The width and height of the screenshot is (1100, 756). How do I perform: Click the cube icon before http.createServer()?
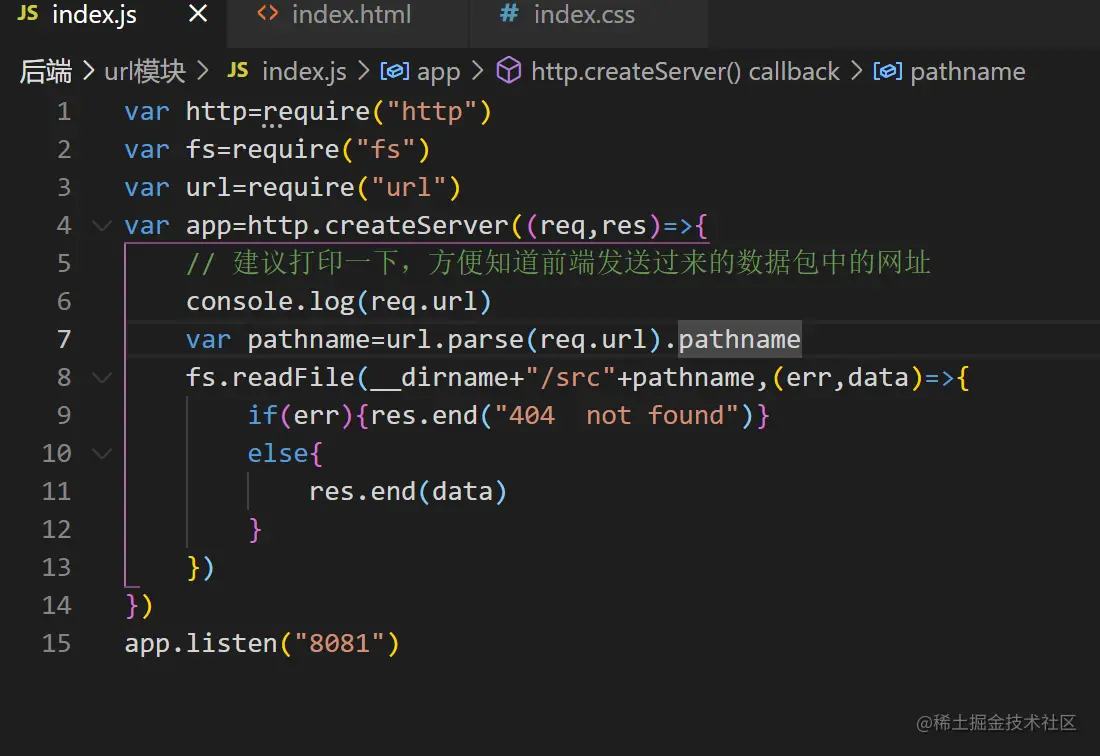pos(509,71)
